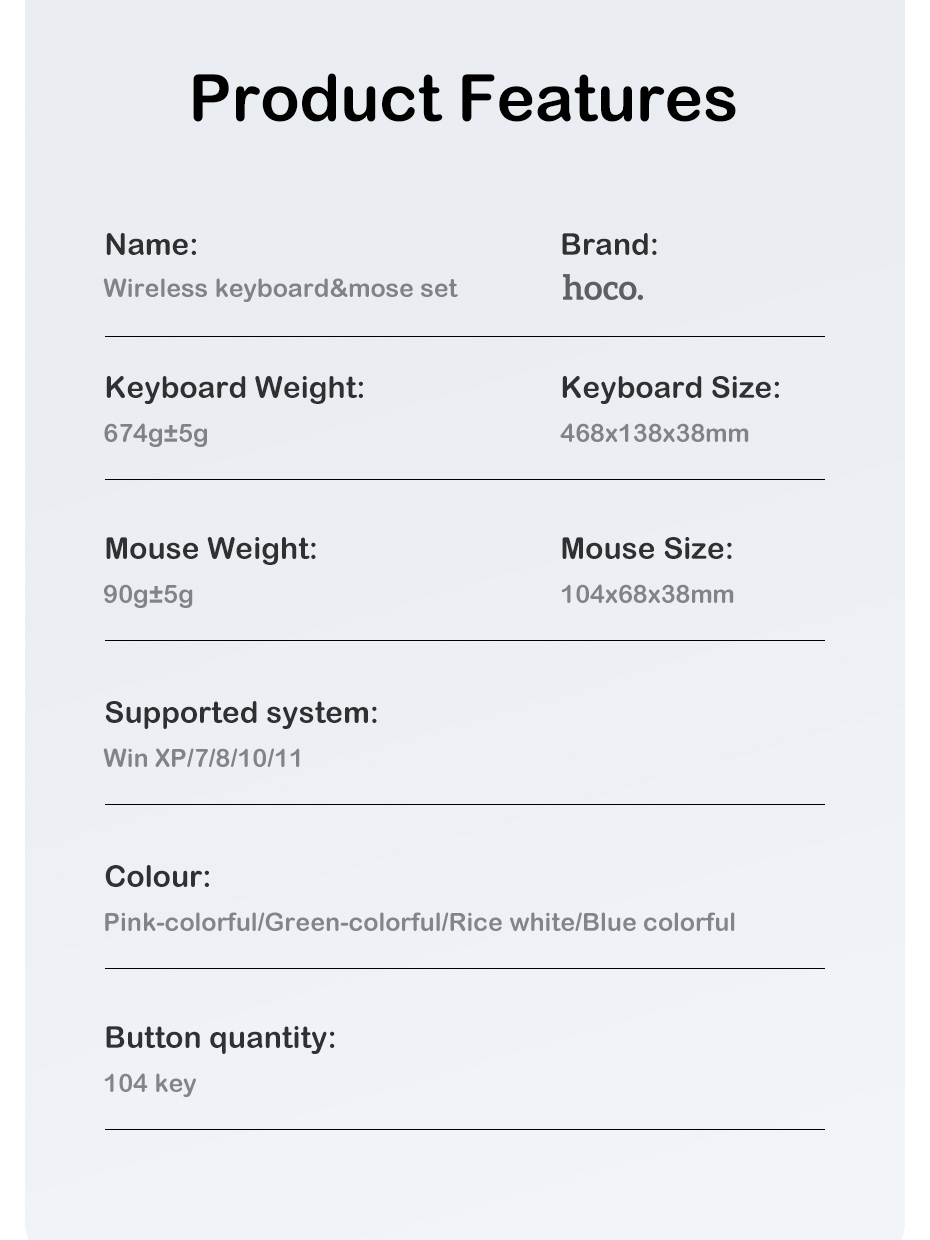Click the Button quantity label
This screenshot has height=1240, width=930.
tap(220, 1037)
